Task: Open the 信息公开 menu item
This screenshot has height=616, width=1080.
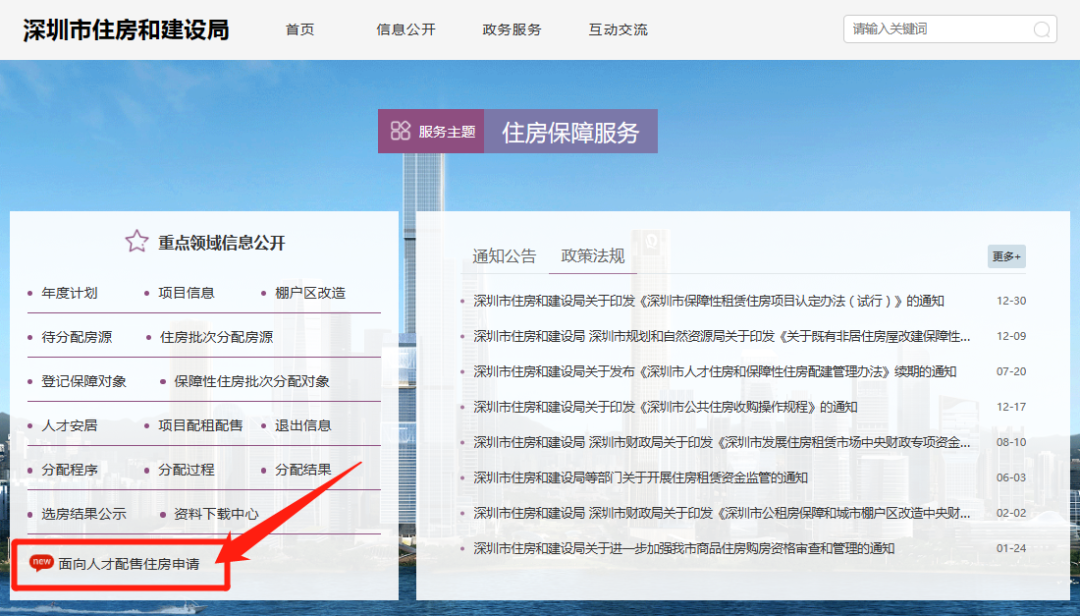Action: pos(406,30)
